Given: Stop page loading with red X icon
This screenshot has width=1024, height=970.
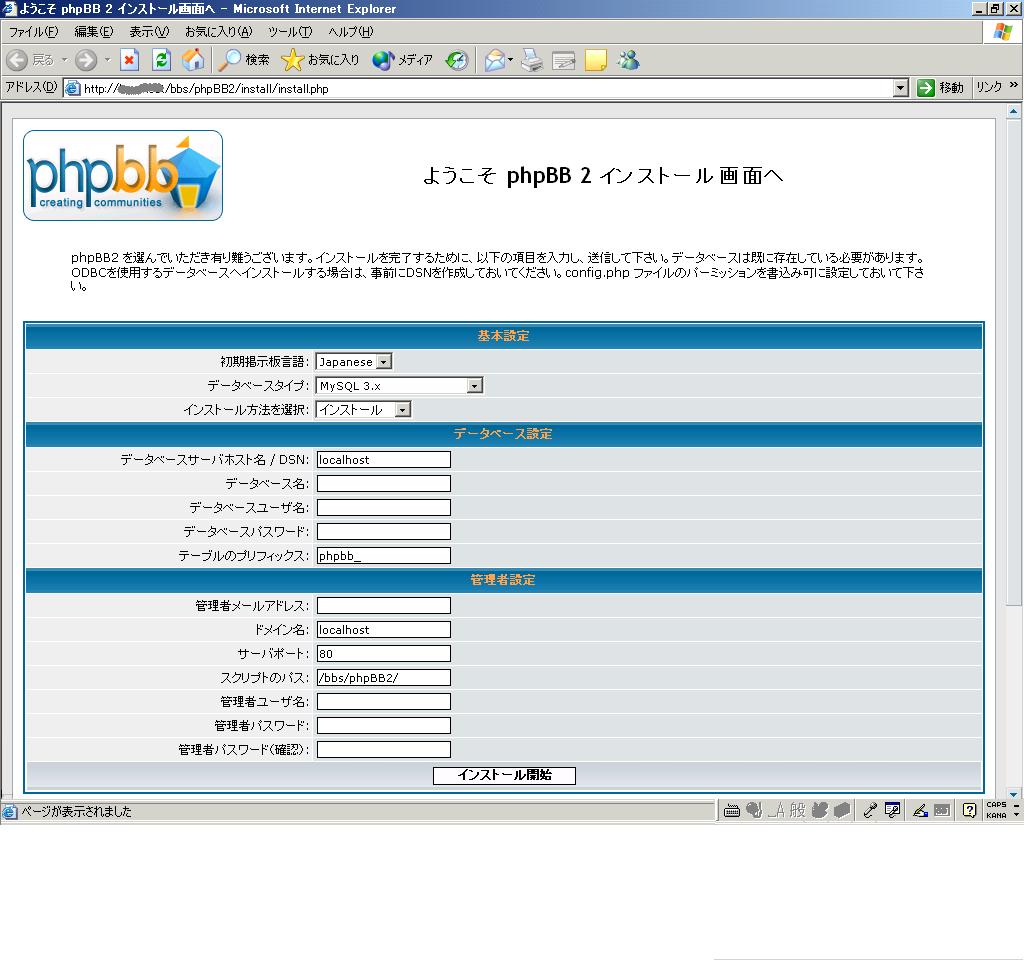Looking at the screenshot, I should [x=129, y=60].
